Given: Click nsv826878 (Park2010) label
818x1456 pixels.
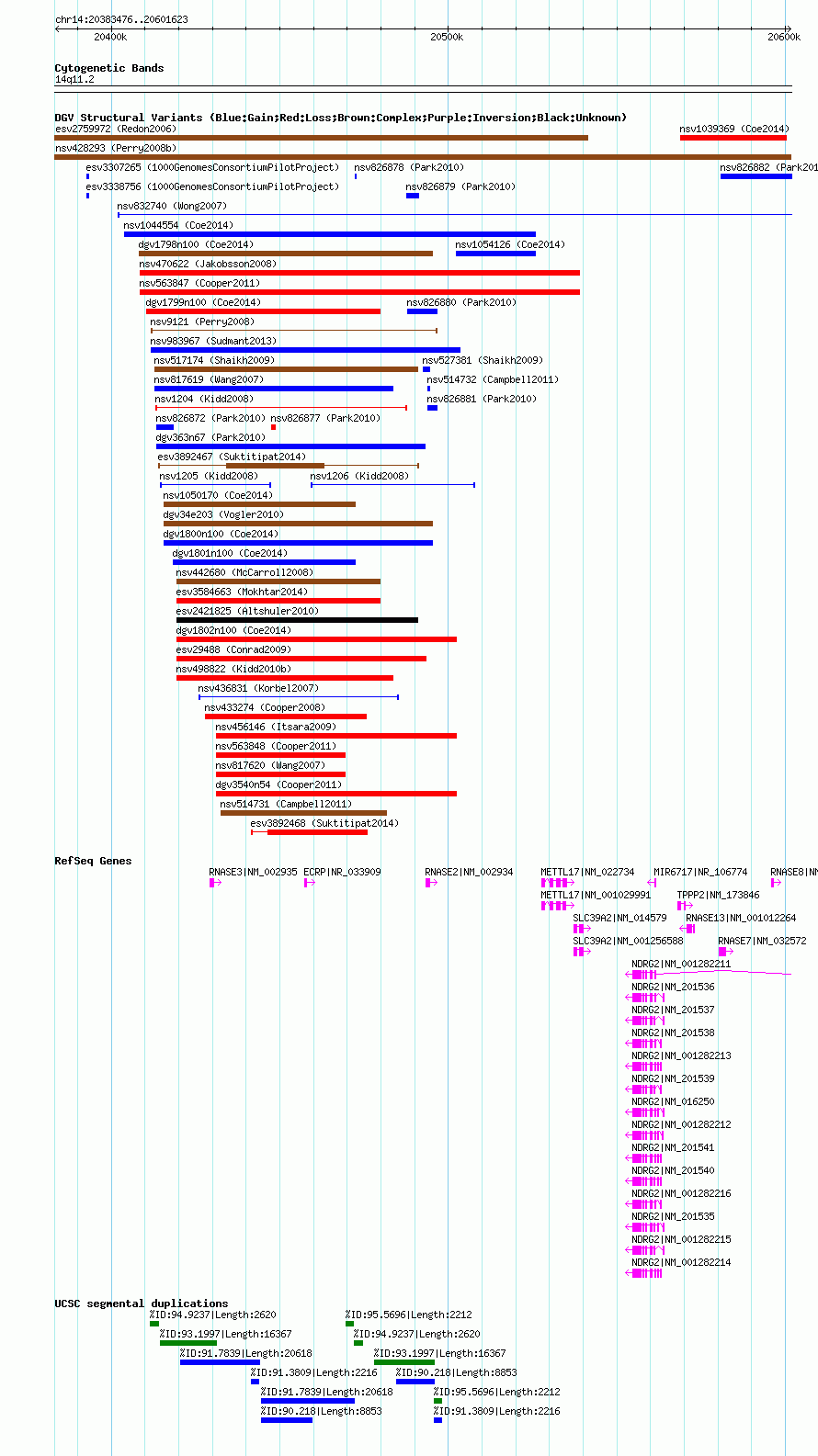Looking at the screenshot, I should coord(409,167).
